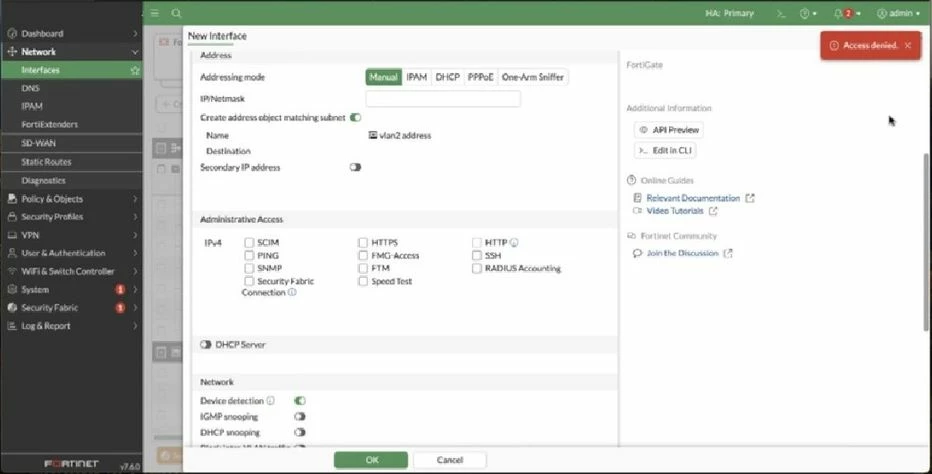Expand Policy & Objects menu
Image resolution: width=932 pixels, height=474 pixels.
tap(71, 199)
